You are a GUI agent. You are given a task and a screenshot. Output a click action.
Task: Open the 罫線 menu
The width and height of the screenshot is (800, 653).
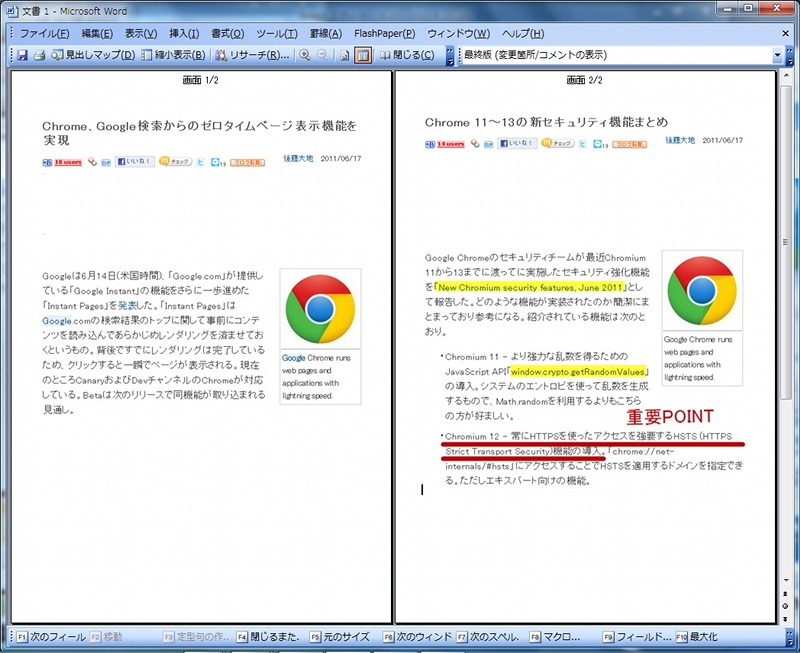point(326,34)
